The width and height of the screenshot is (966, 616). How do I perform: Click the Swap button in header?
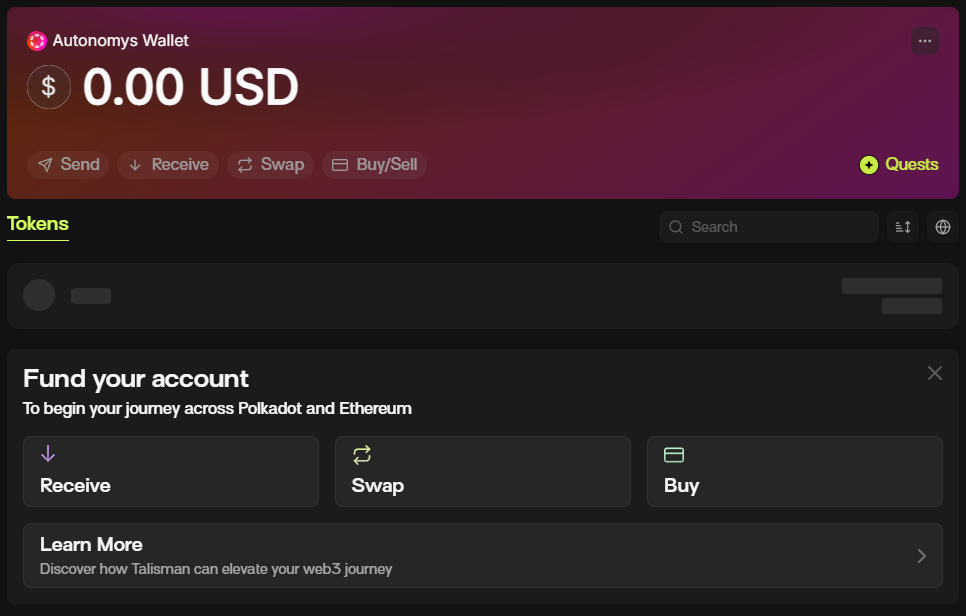coord(271,165)
